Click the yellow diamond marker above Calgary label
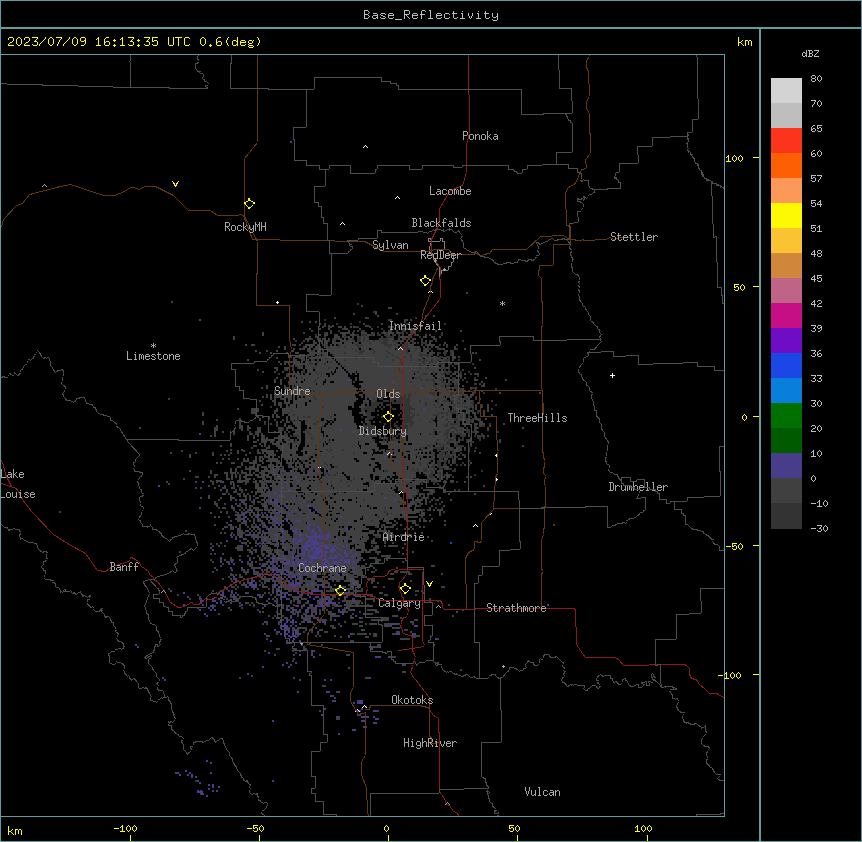Image resolution: width=862 pixels, height=842 pixels. click(406, 589)
